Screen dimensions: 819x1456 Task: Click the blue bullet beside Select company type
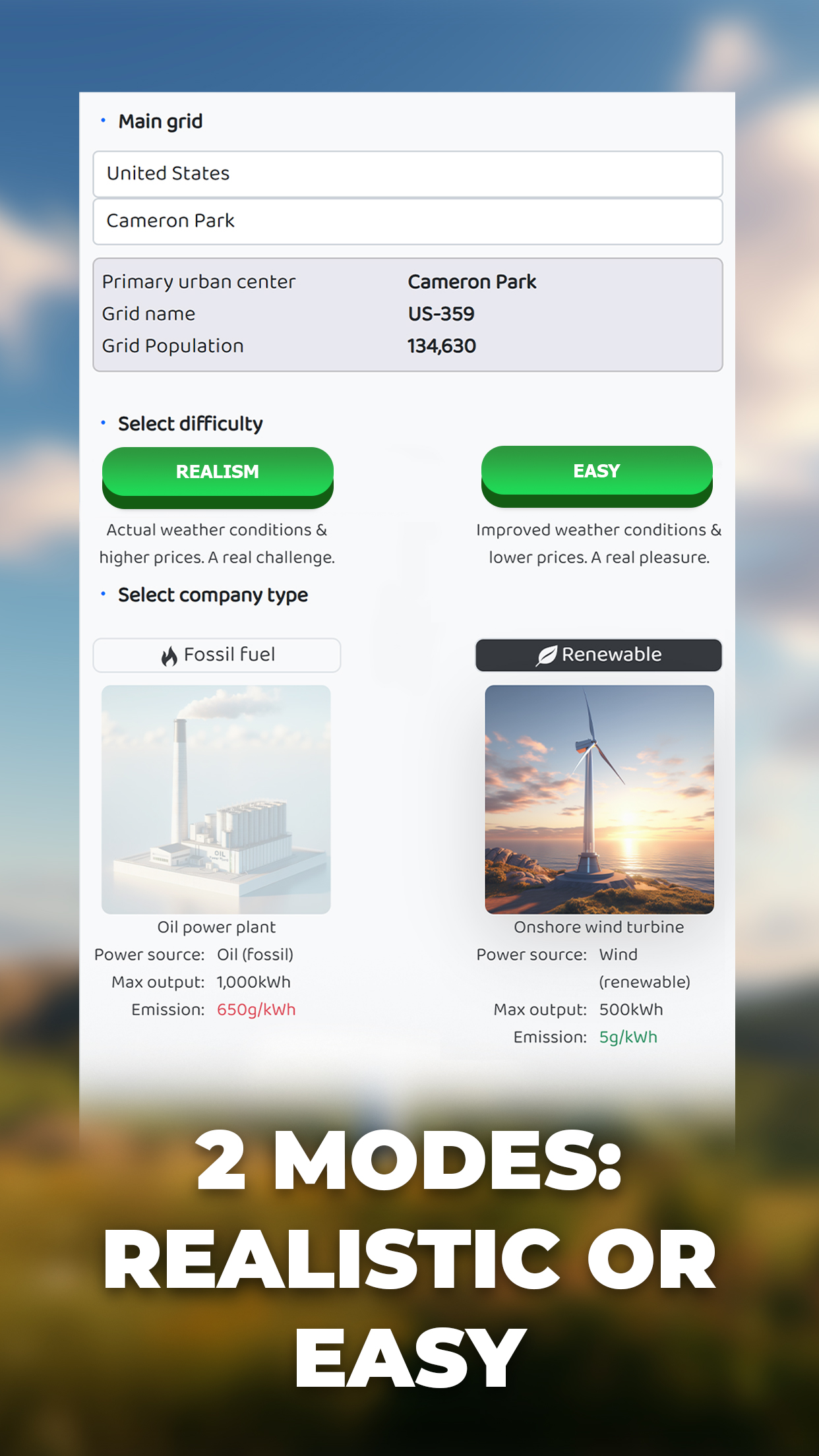click(103, 593)
